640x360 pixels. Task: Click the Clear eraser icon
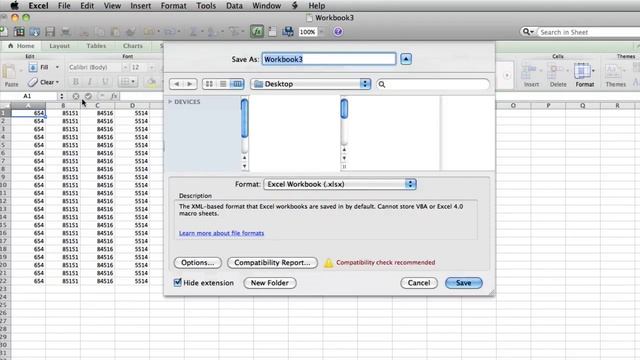[x=33, y=82]
